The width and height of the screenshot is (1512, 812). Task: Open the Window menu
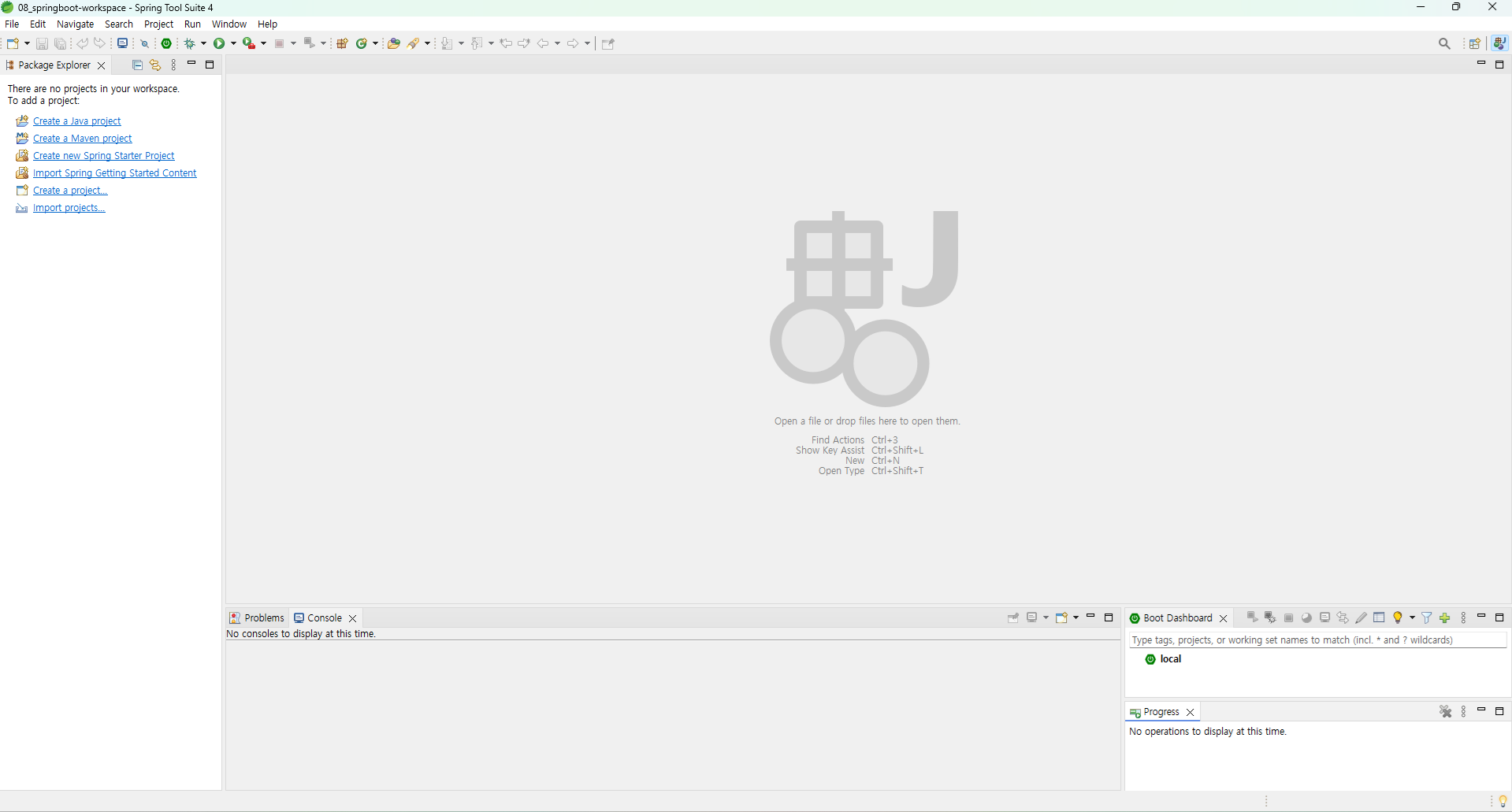pos(229,24)
